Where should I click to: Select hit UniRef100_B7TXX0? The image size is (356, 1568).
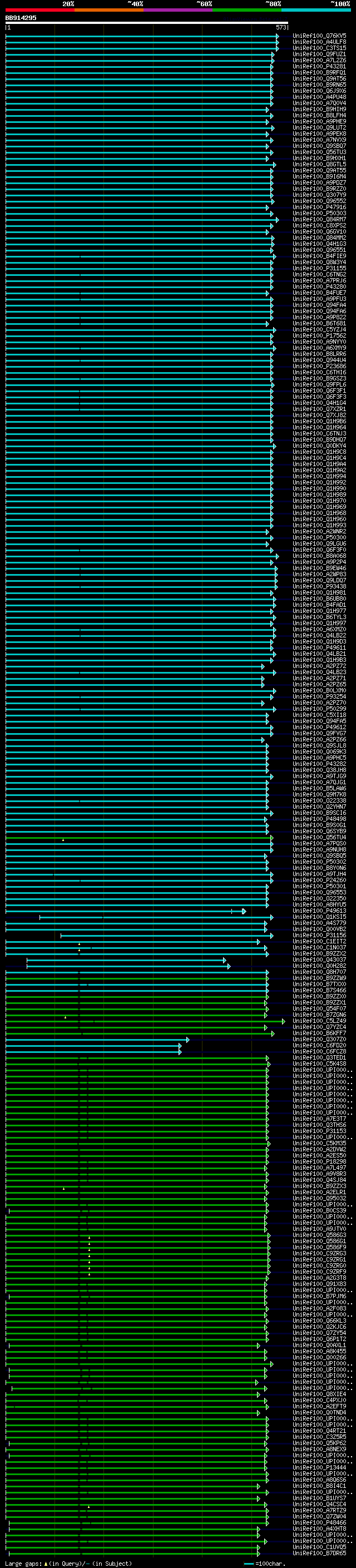pyautogui.click(x=319, y=985)
